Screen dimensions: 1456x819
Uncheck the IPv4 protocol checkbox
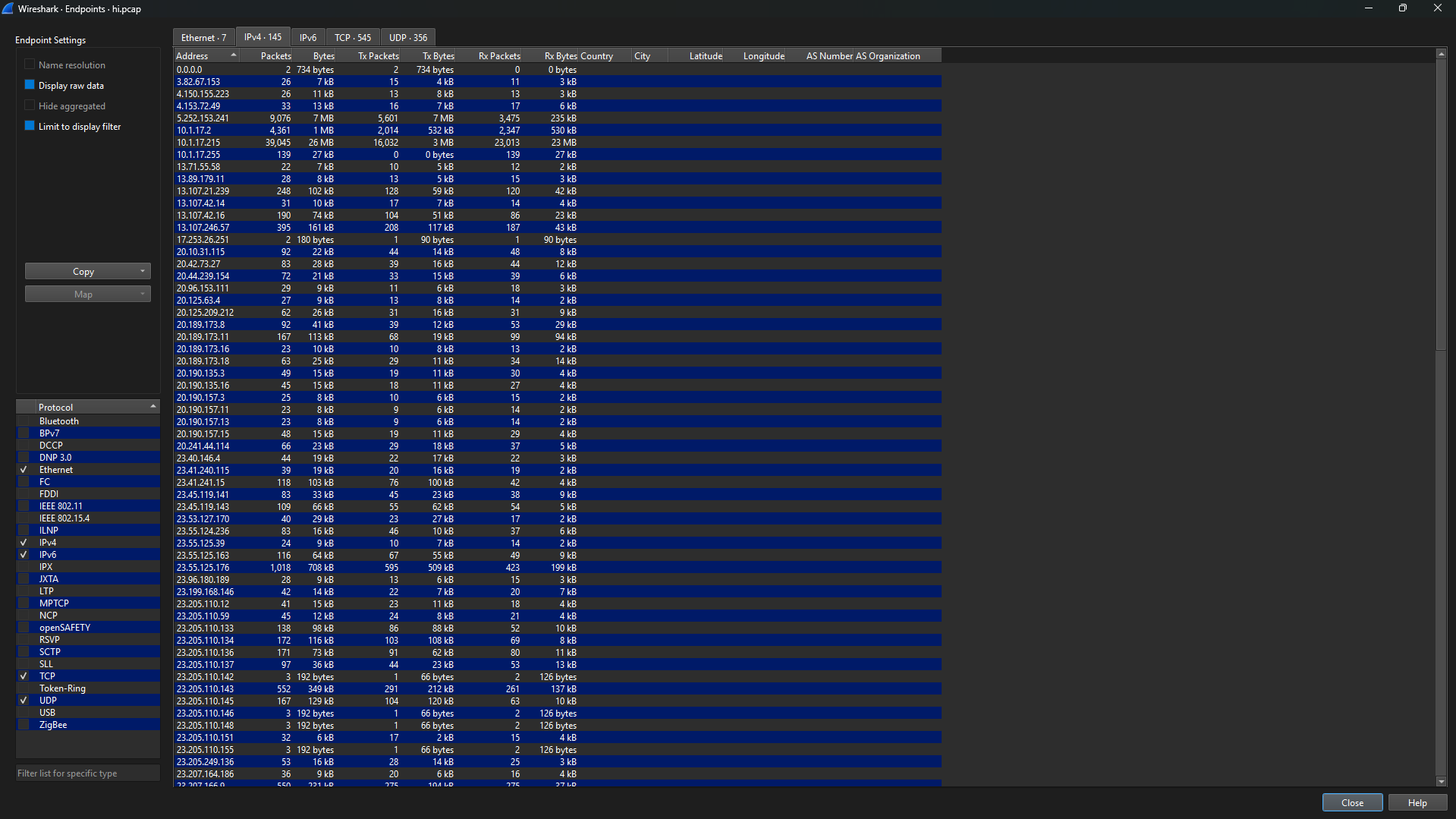click(x=24, y=543)
